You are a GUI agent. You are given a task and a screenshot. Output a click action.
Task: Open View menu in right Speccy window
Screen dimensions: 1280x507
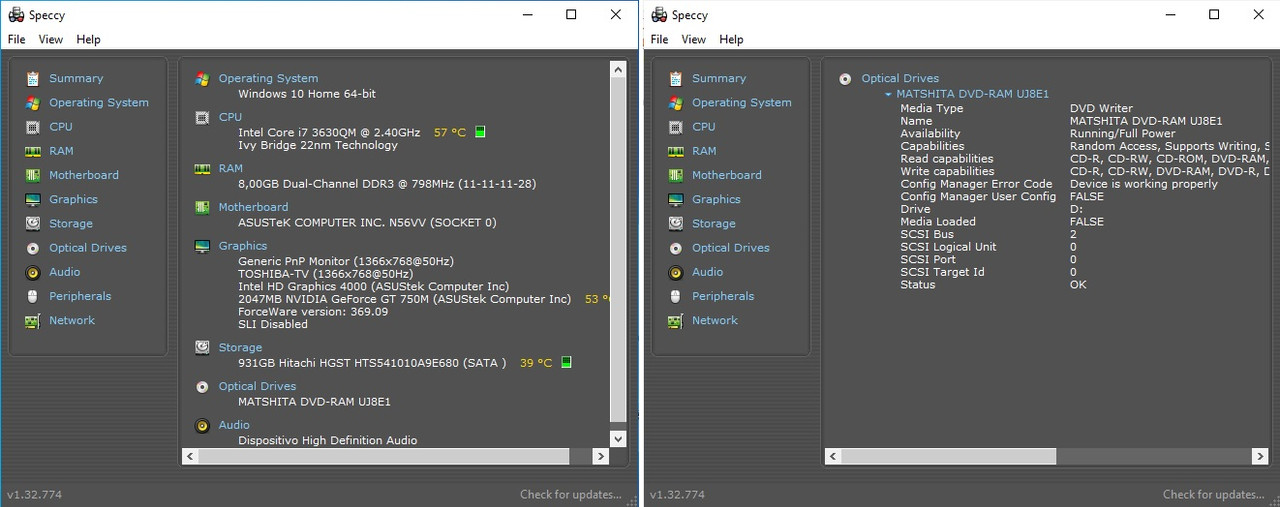[x=694, y=39]
